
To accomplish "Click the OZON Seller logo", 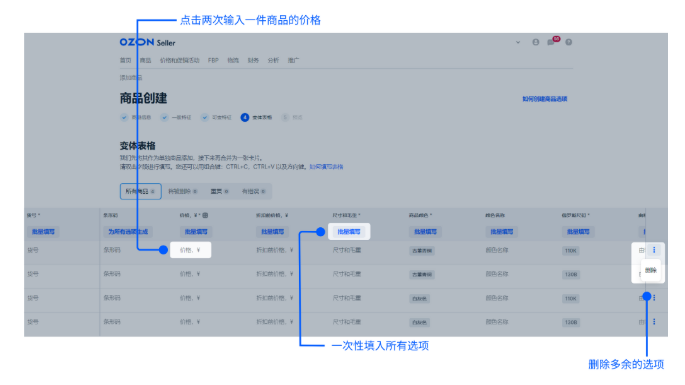I will pyautogui.click(x=147, y=42).
